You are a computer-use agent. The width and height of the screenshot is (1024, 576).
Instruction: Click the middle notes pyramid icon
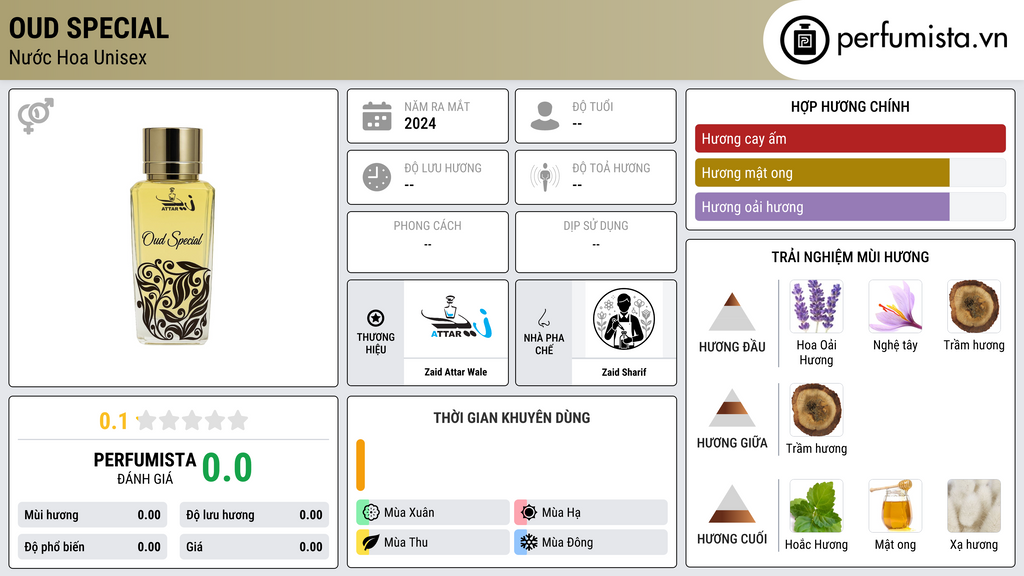coord(732,408)
